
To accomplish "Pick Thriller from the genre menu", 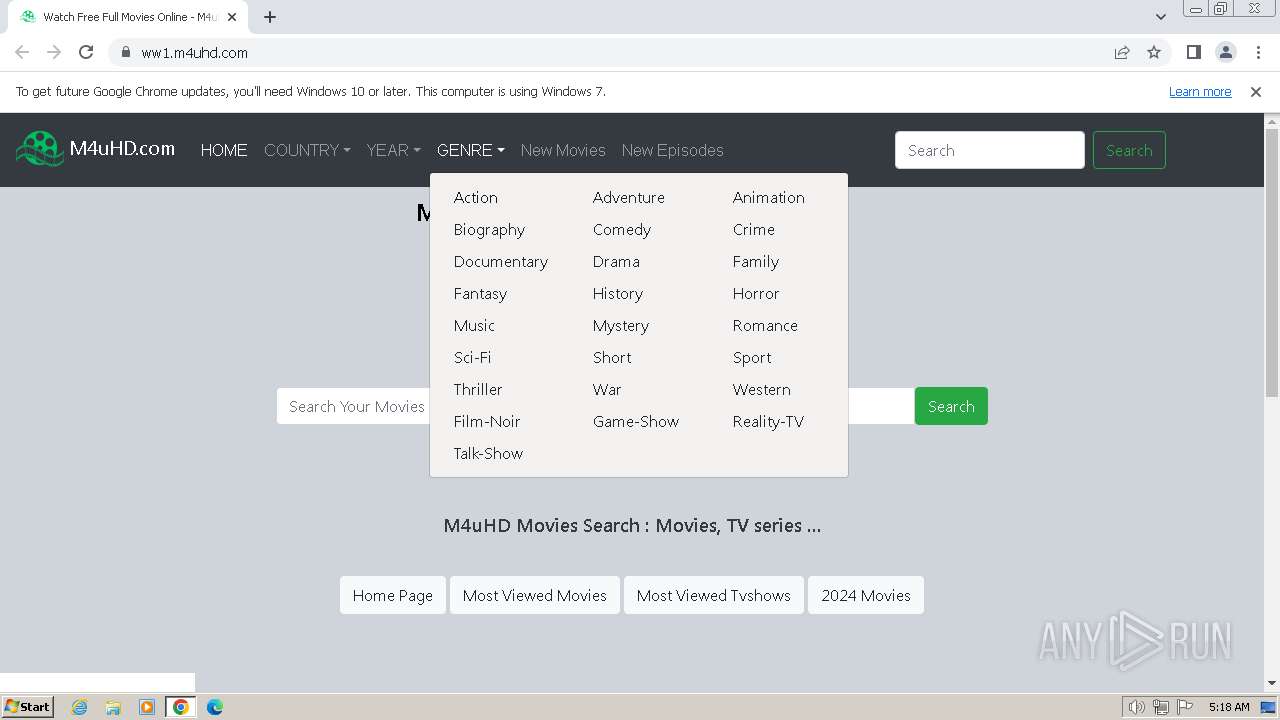I will coord(478,389).
